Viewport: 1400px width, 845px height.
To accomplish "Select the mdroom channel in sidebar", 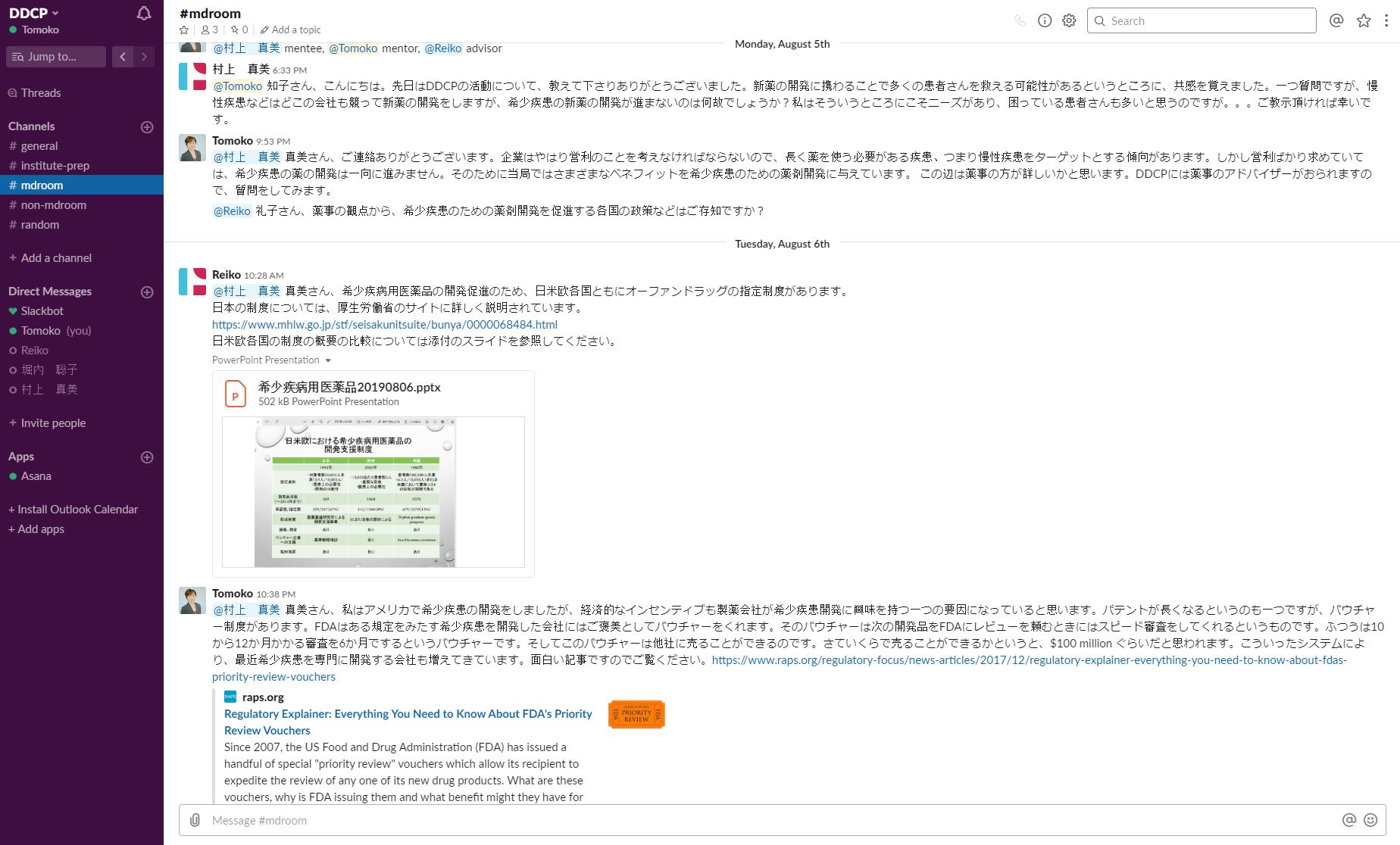I will pyautogui.click(x=82, y=186).
